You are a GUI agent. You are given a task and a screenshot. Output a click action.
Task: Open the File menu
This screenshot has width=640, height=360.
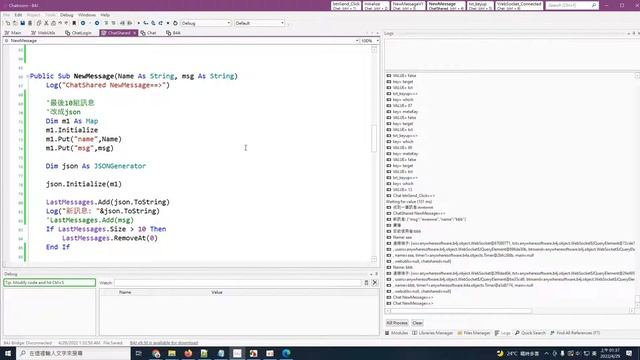[x=6, y=15]
